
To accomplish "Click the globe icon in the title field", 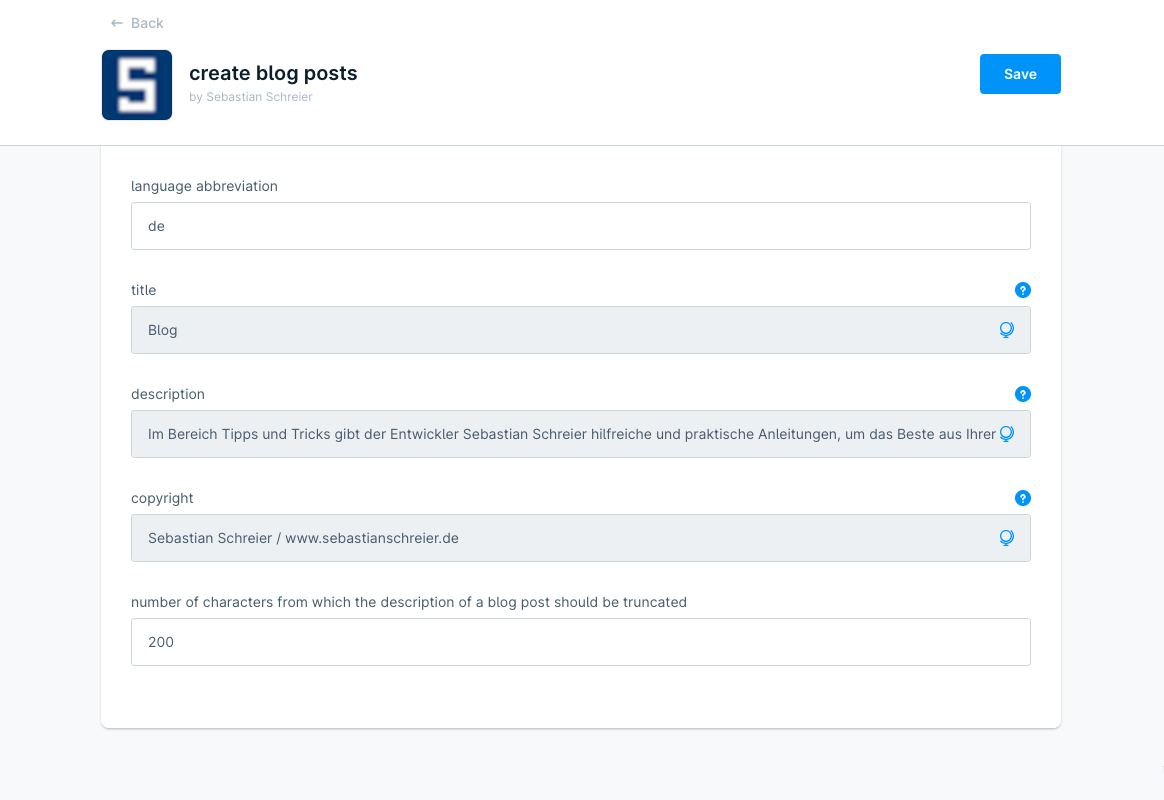I will tap(1006, 330).
